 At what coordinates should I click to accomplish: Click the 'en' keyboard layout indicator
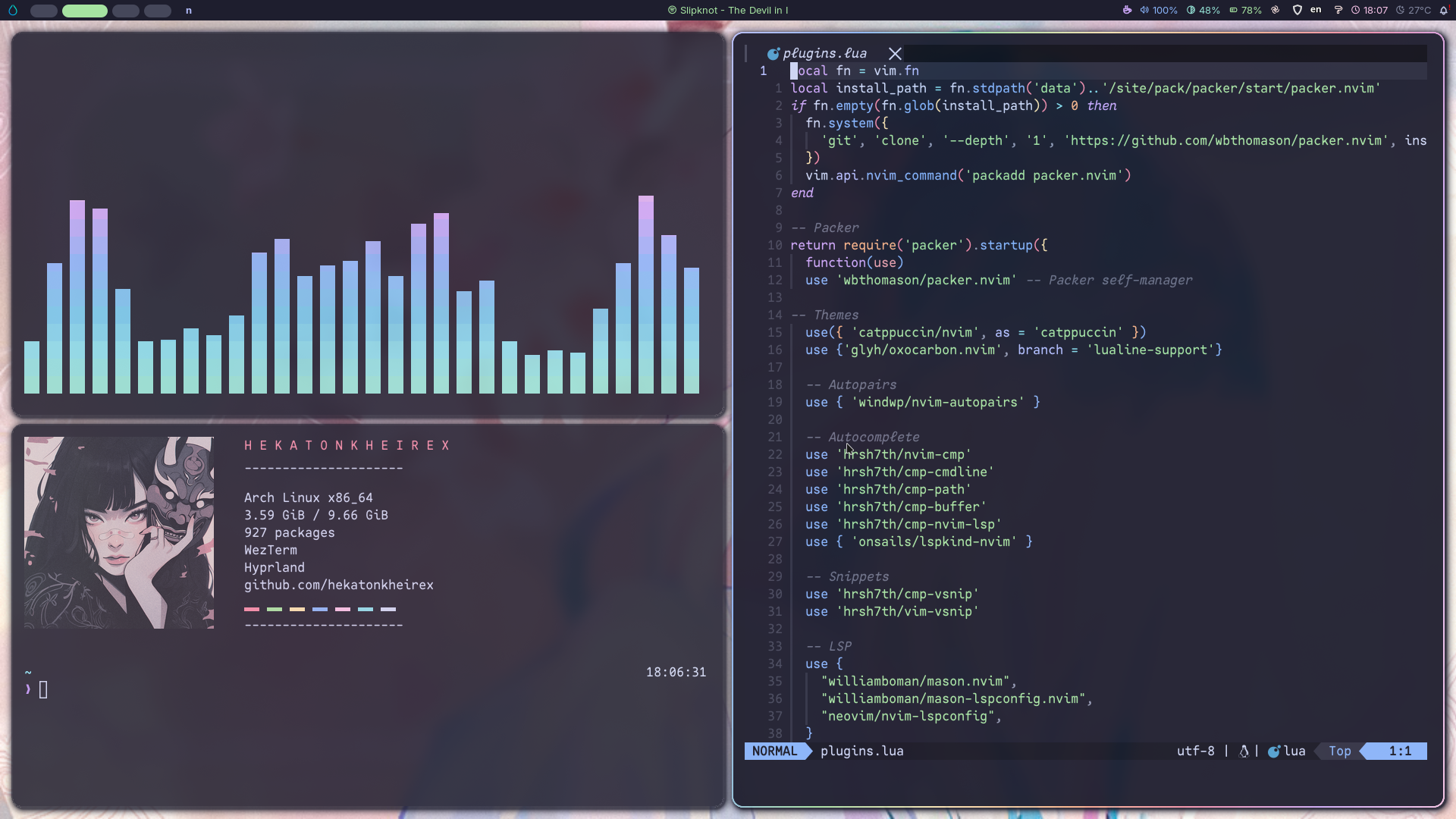1316,10
